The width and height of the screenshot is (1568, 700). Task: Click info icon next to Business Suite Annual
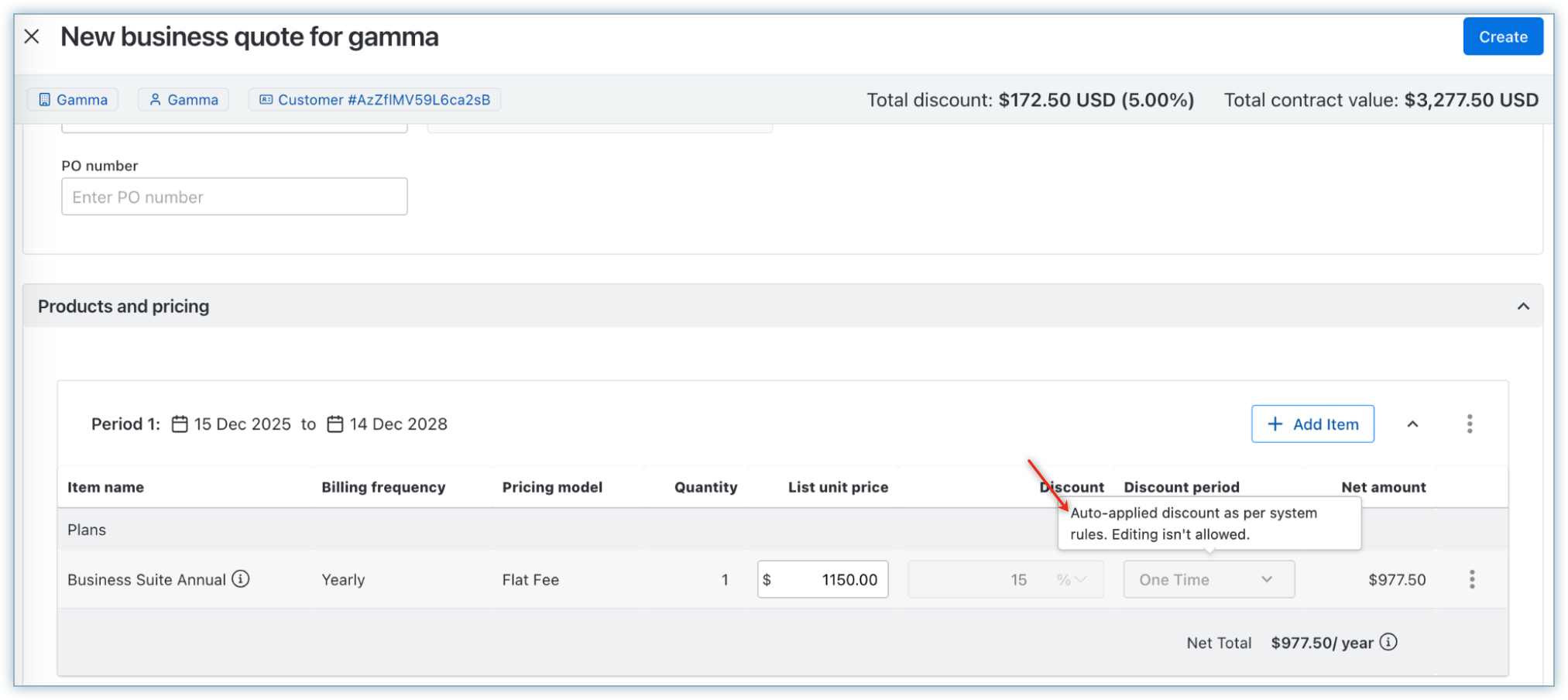(241, 579)
